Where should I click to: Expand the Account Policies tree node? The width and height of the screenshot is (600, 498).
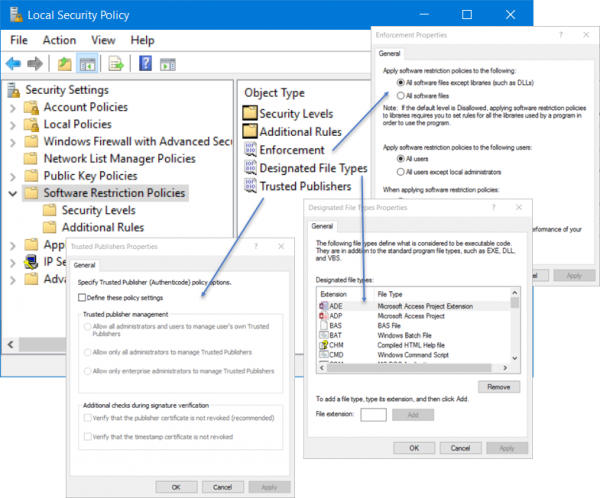12,107
